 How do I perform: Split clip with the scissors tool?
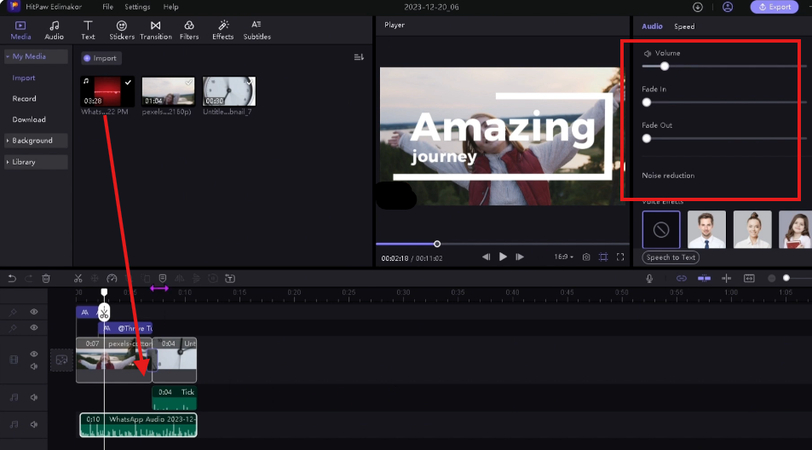78,279
